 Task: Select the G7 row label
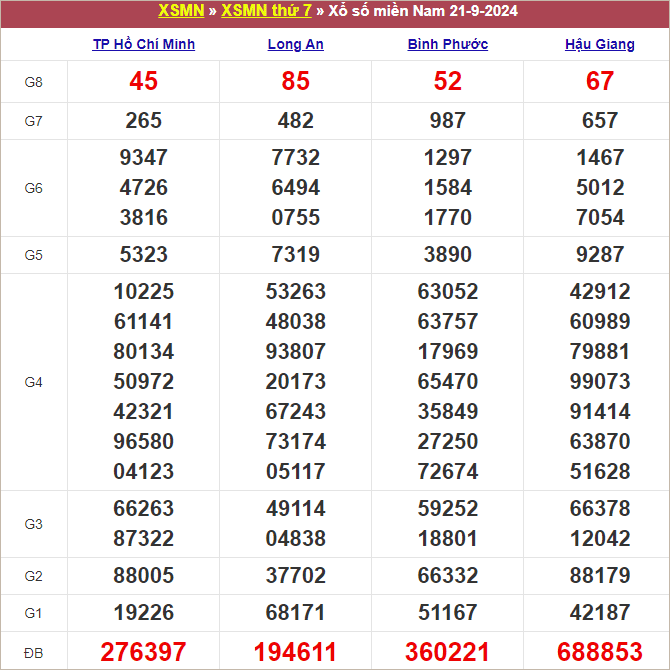[x=33, y=121]
